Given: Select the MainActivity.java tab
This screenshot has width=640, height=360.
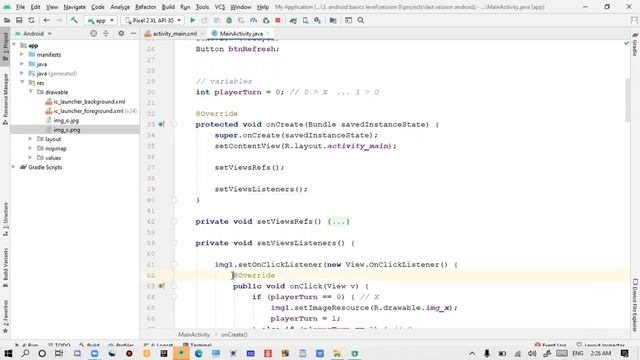Looking at the screenshot, I should pyautogui.click(x=241, y=33).
